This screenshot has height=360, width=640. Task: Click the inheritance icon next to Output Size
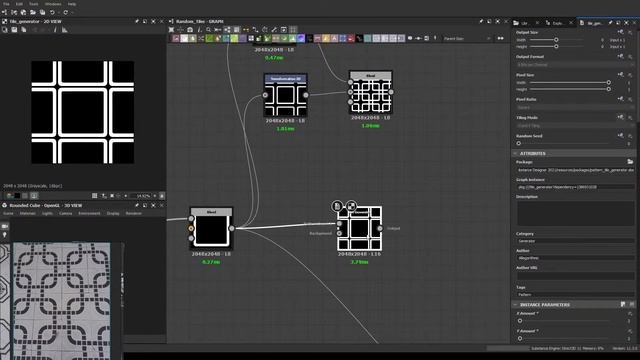point(621,32)
